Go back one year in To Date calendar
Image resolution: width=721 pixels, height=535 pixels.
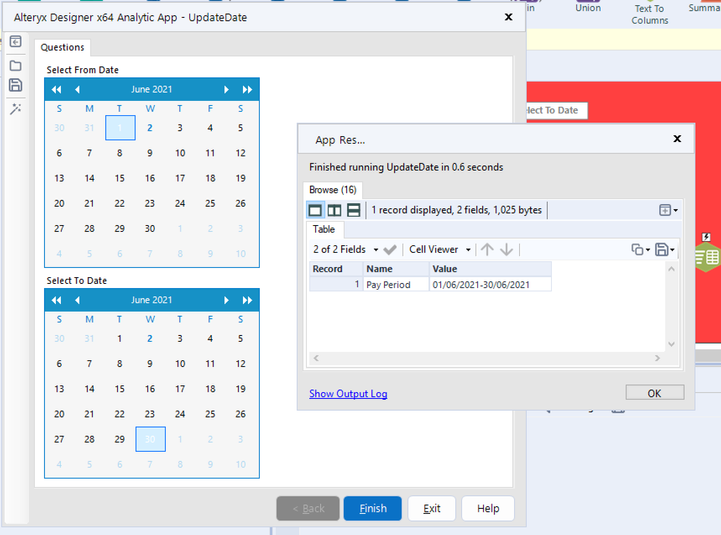pos(56,300)
